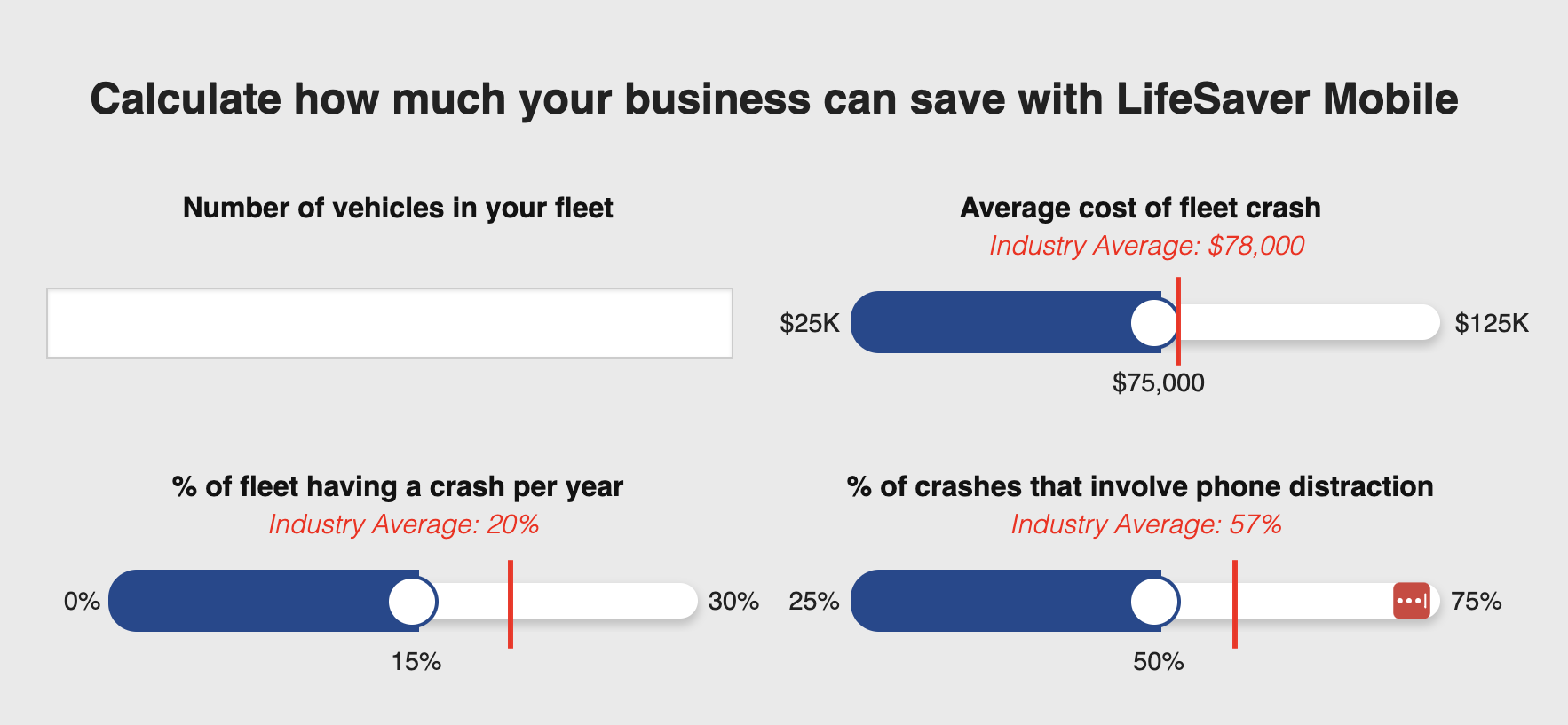Screen dimensions: 1568x725
Task: Click the "Number of vehicles in your fleet" label
Action: coord(398,208)
